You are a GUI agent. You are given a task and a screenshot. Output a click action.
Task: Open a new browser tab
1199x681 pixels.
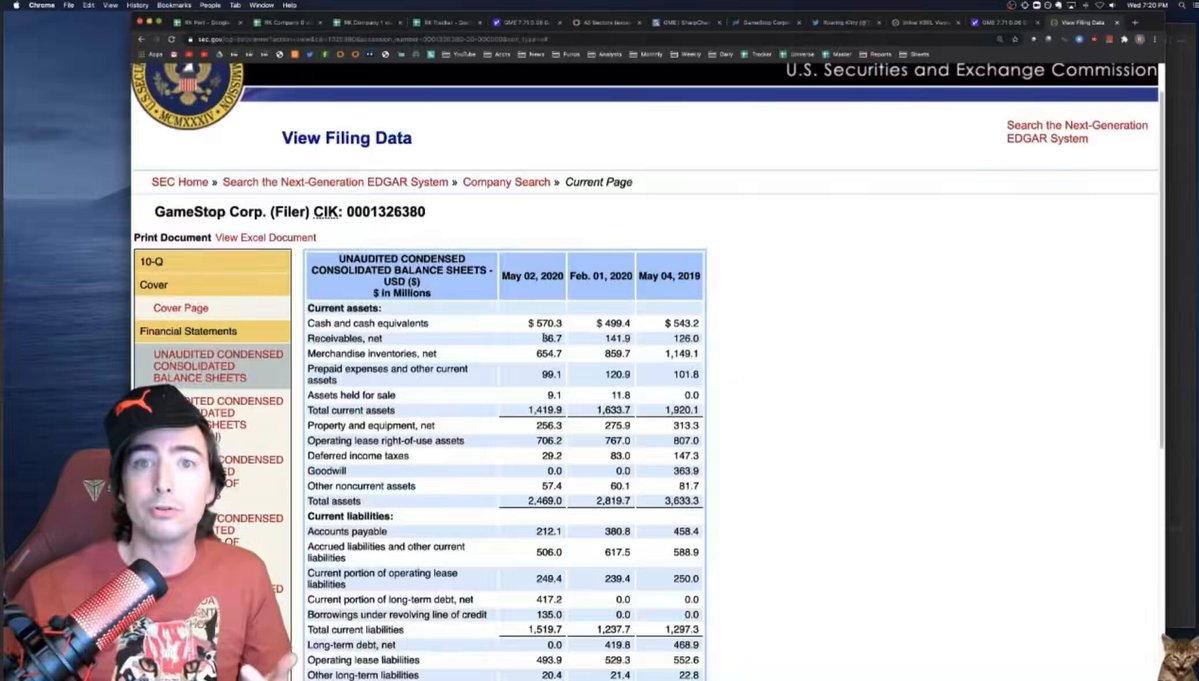point(1135,22)
